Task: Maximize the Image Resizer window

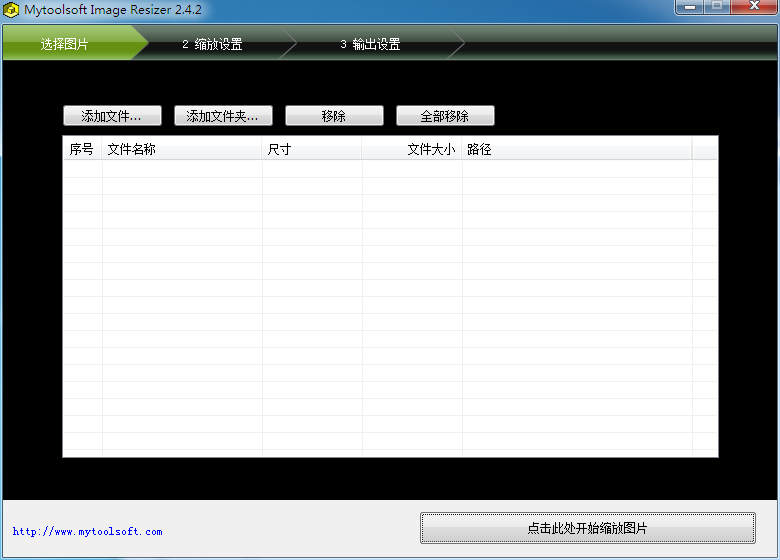Action: click(717, 6)
